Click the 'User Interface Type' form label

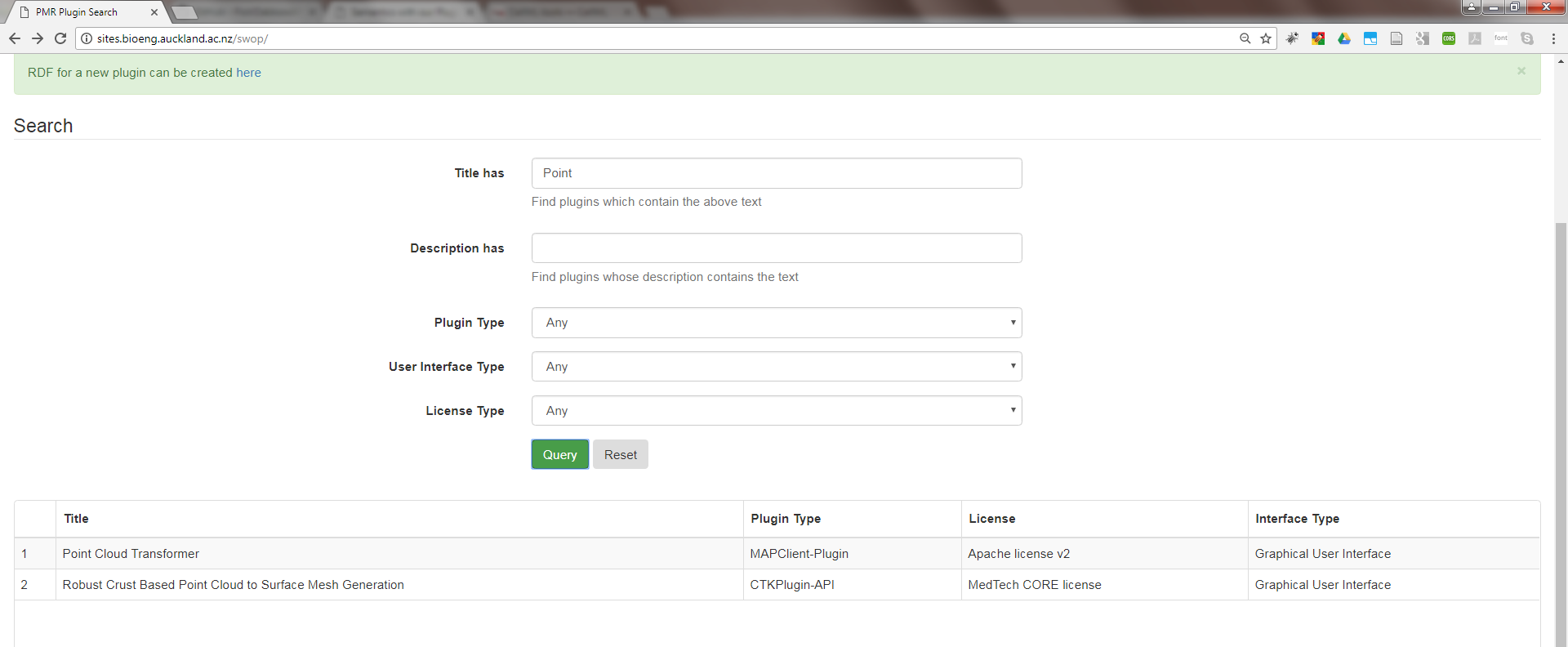[447, 367]
